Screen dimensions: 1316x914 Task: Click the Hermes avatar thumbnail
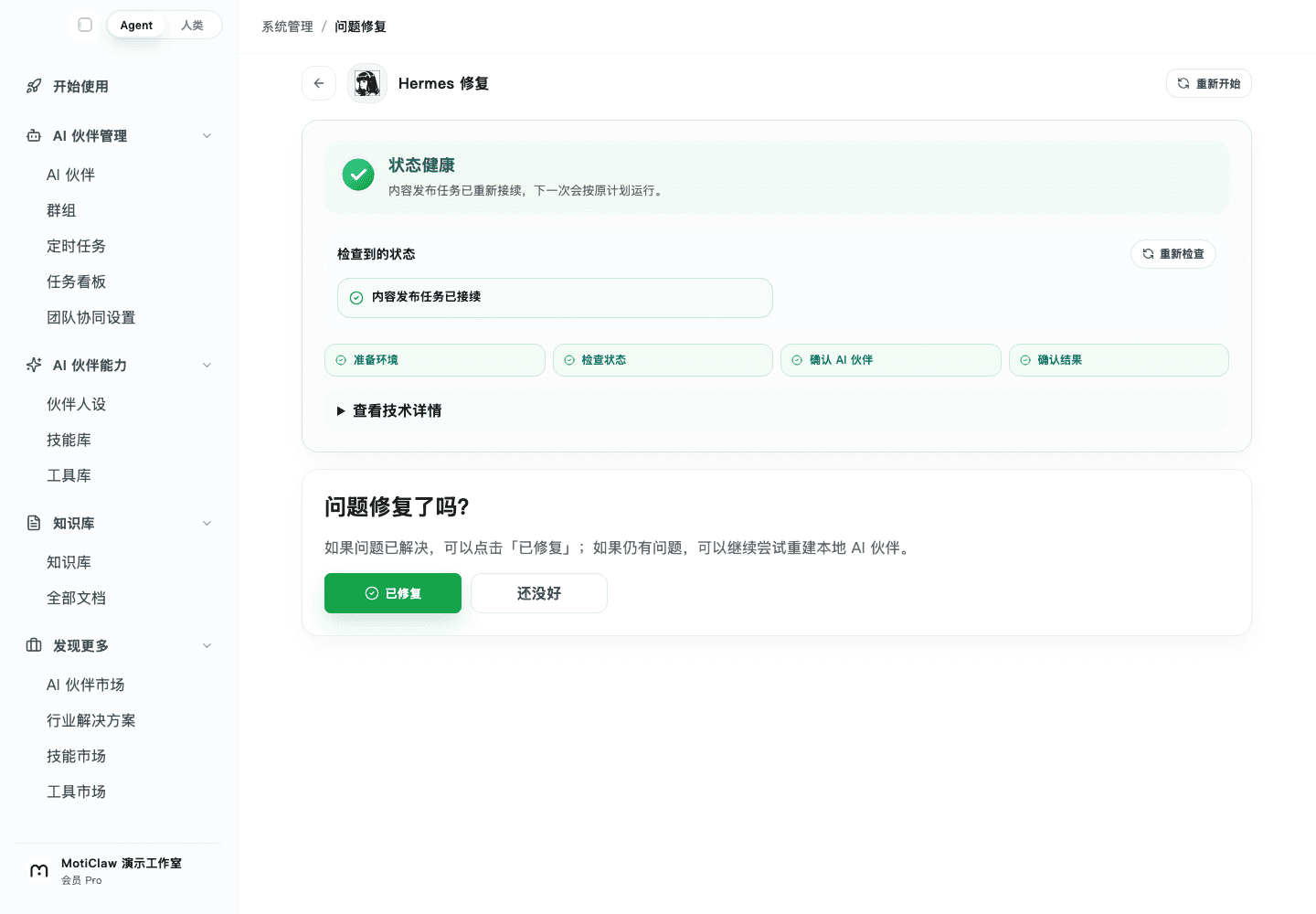(x=367, y=83)
